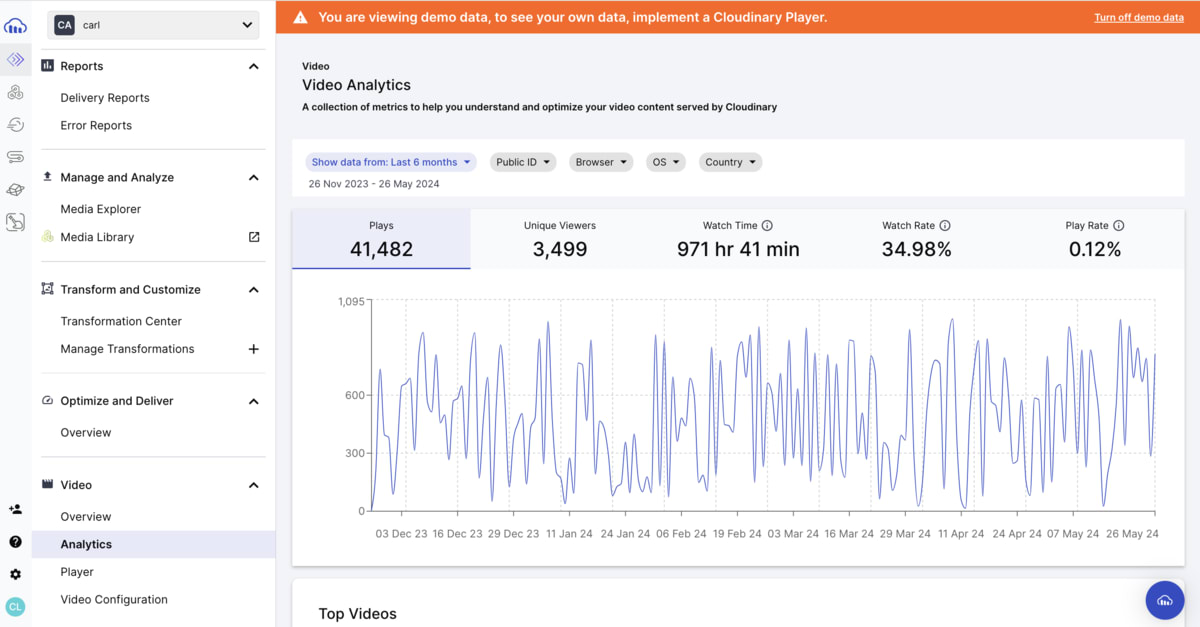The width and height of the screenshot is (1200, 627).
Task: Click the 1,095 y-axis value
Action: click(x=352, y=301)
